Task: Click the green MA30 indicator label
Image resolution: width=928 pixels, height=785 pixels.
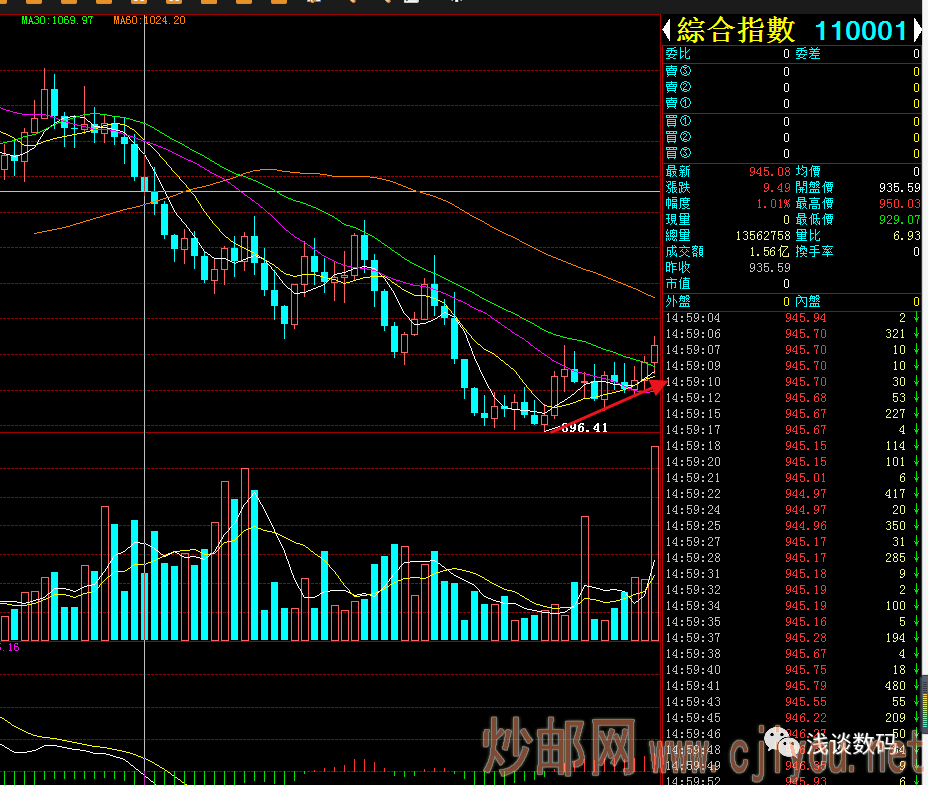Action: click(57, 20)
